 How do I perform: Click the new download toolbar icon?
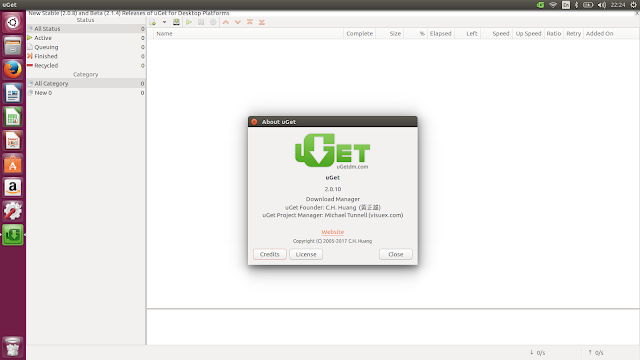(153, 22)
